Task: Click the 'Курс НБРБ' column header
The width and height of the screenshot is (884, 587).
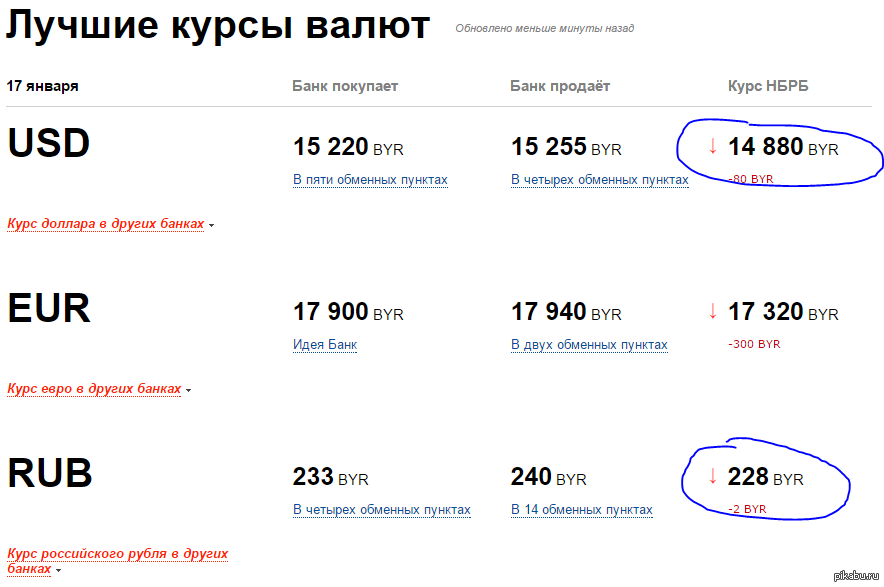Action: (x=767, y=86)
